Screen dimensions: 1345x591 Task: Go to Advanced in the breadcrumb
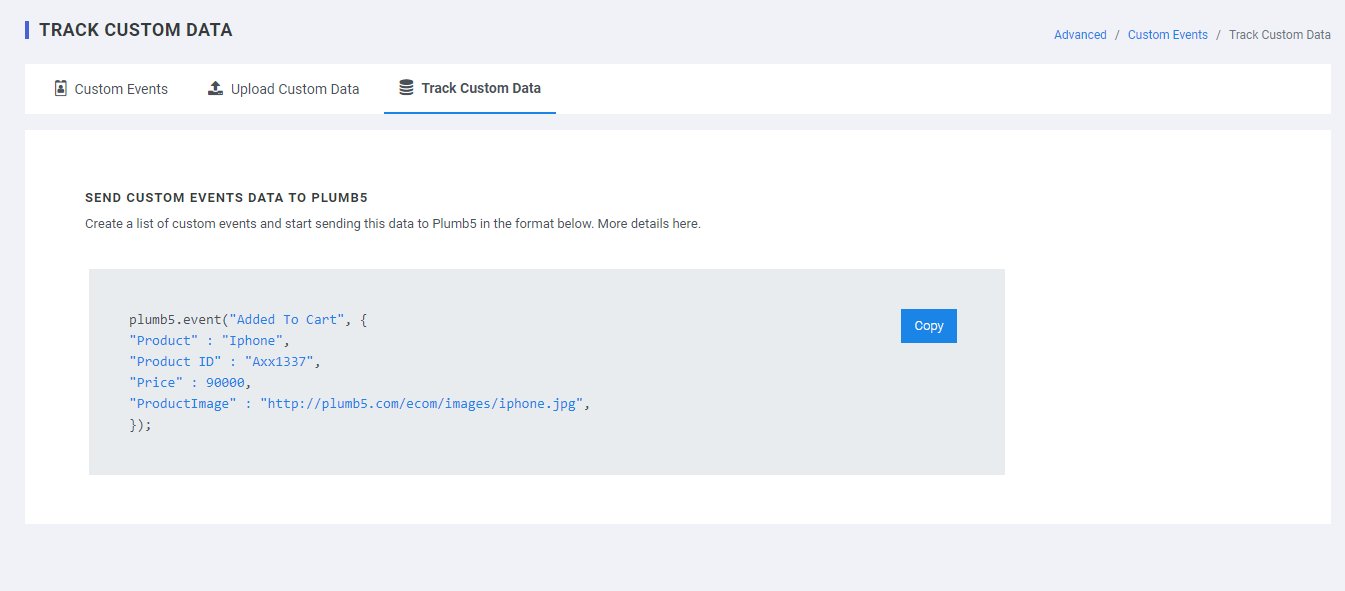coord(1080,35)
